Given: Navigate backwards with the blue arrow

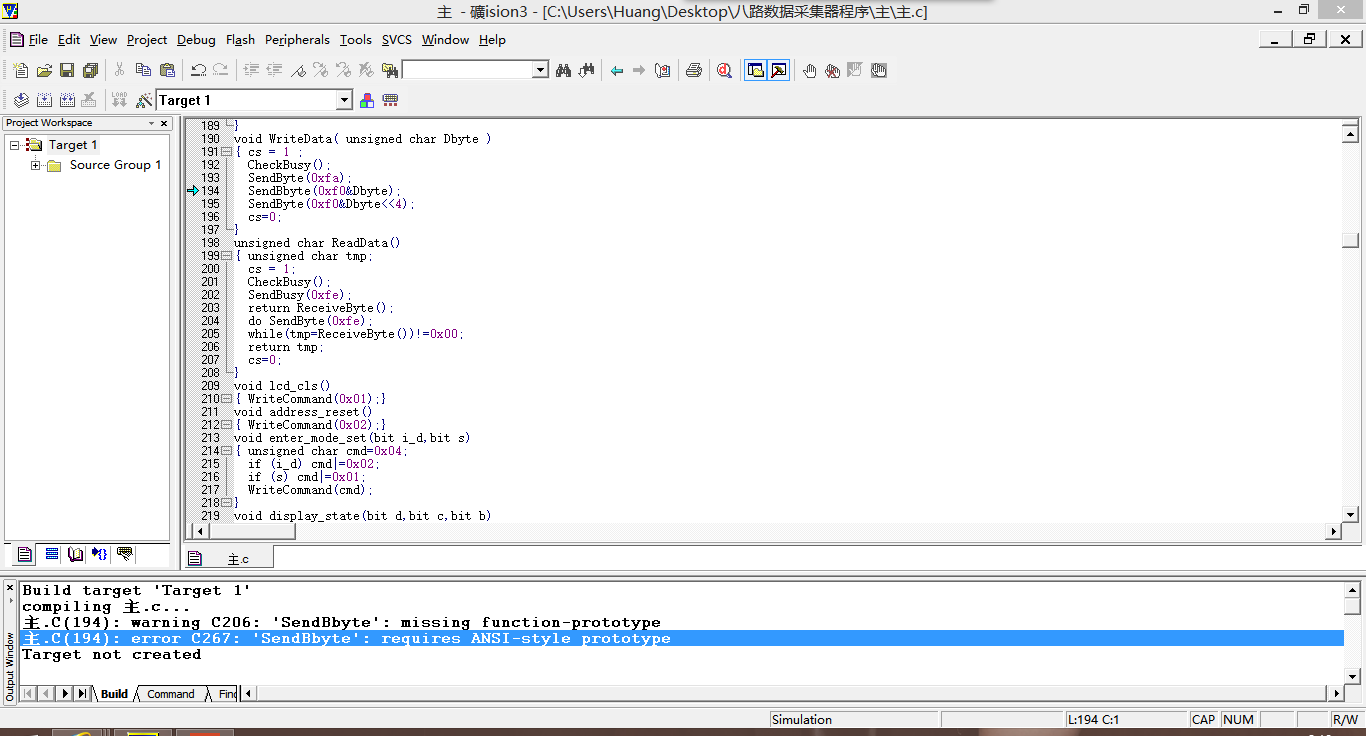Looking at the screenshot, I should [617, 70].
